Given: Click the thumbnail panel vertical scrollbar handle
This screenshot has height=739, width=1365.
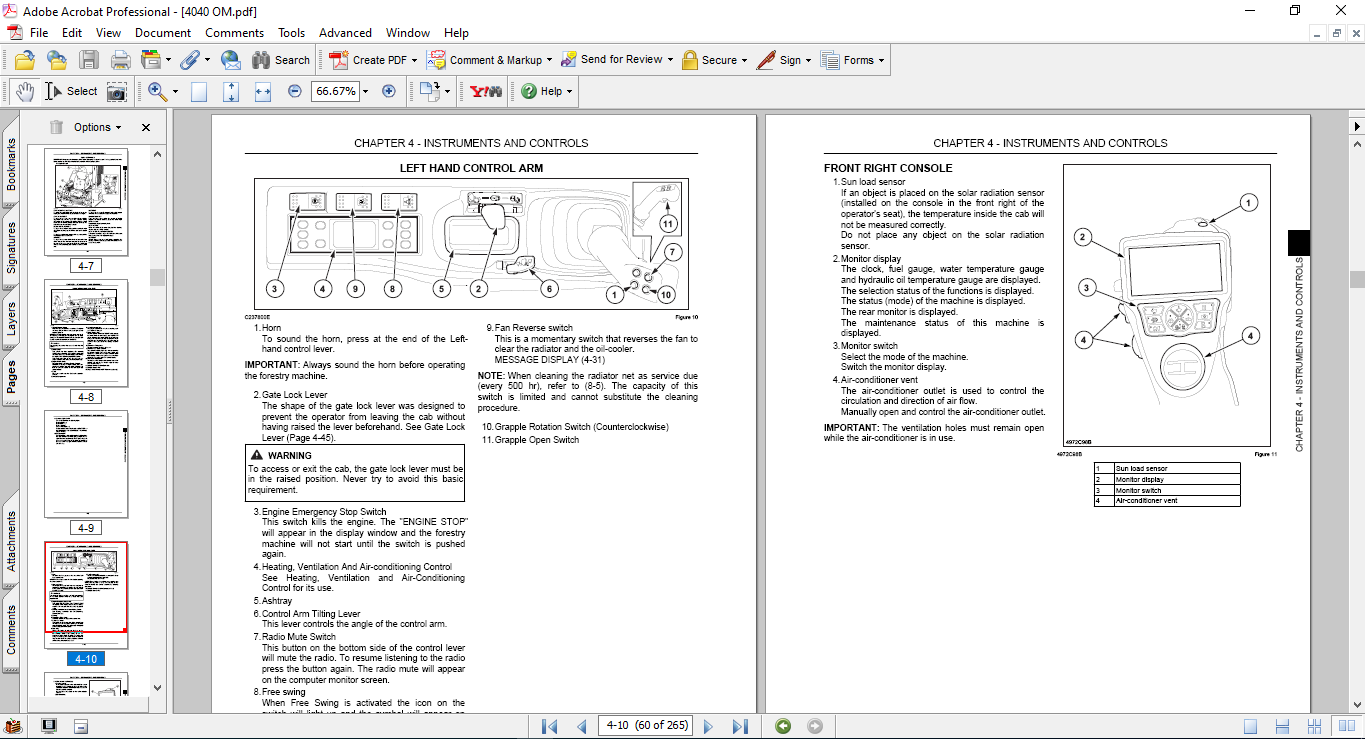Looking at the screenshot, I should [x=156, y=276].
